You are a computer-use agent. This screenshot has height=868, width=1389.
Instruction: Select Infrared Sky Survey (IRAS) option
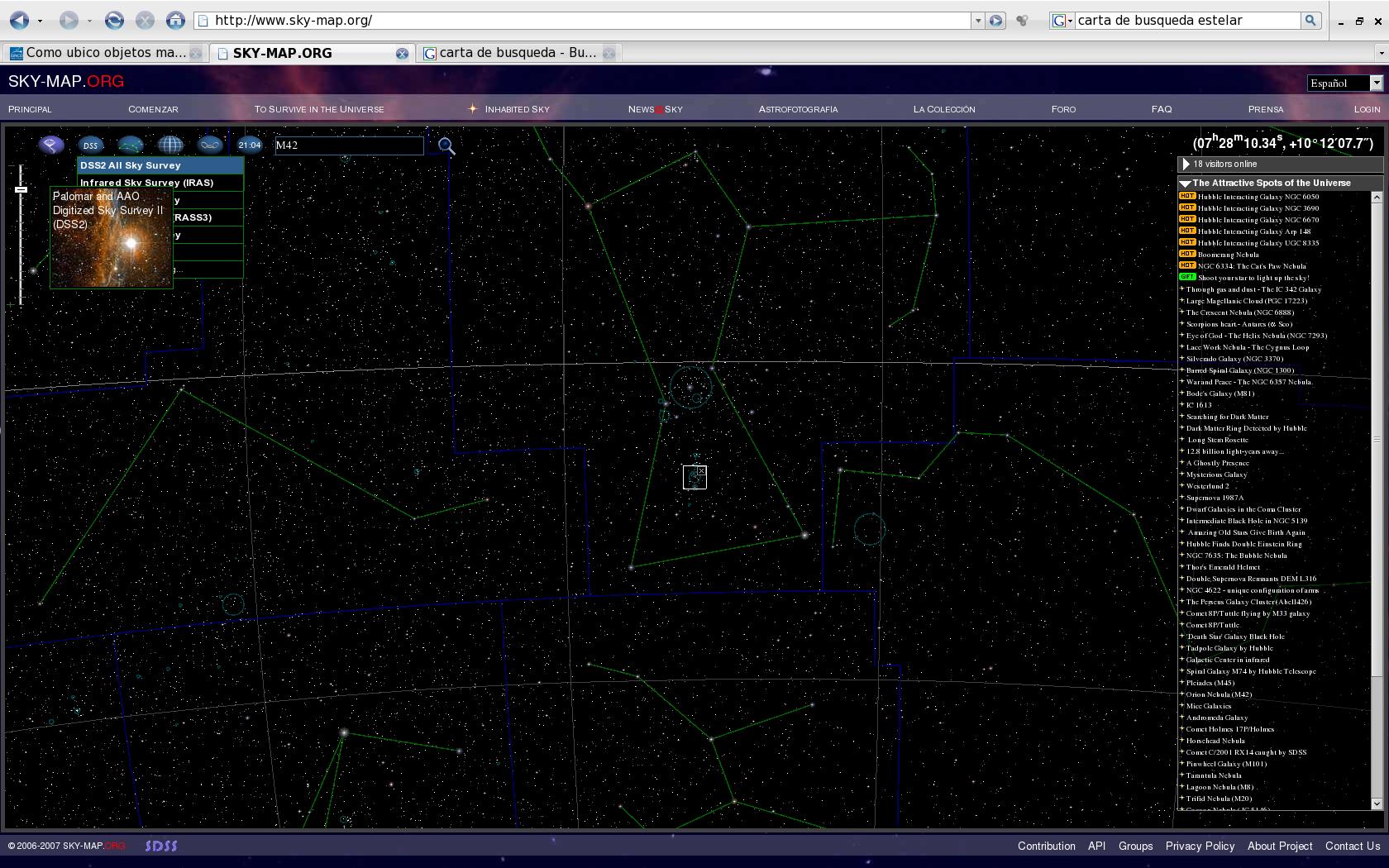[x=160, y=183]
